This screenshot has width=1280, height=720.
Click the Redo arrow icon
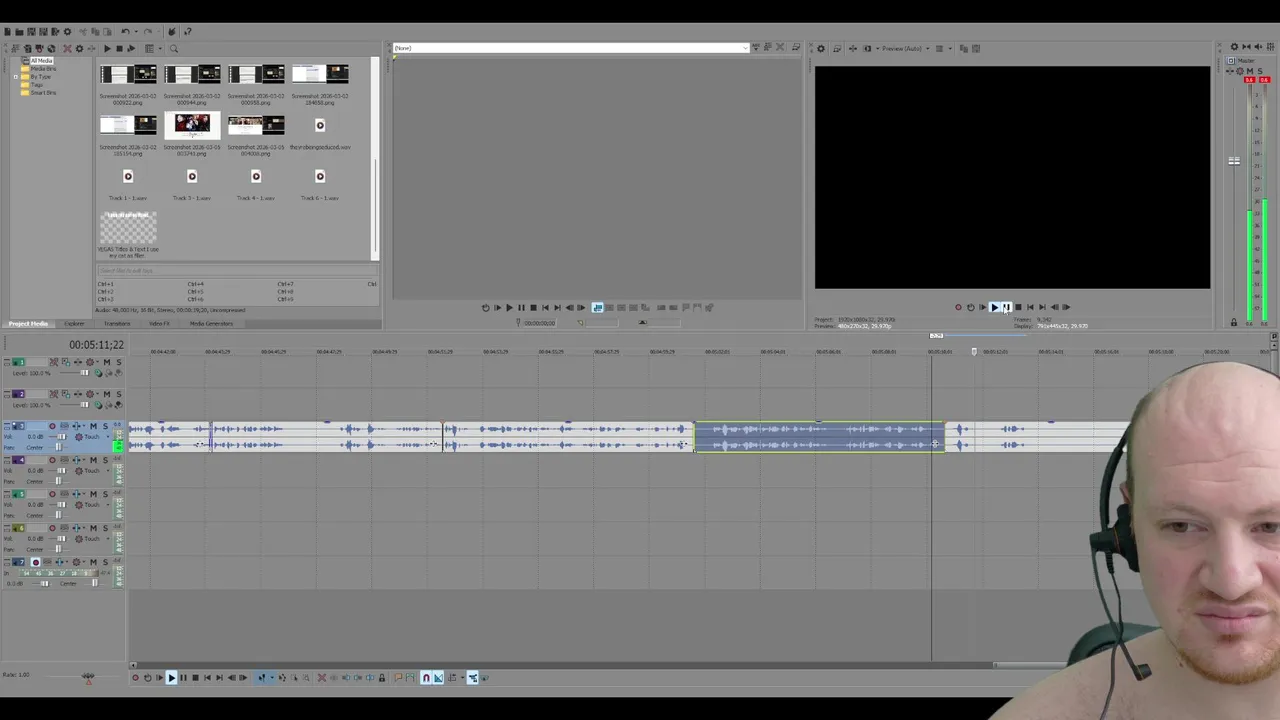coord(147,32)
